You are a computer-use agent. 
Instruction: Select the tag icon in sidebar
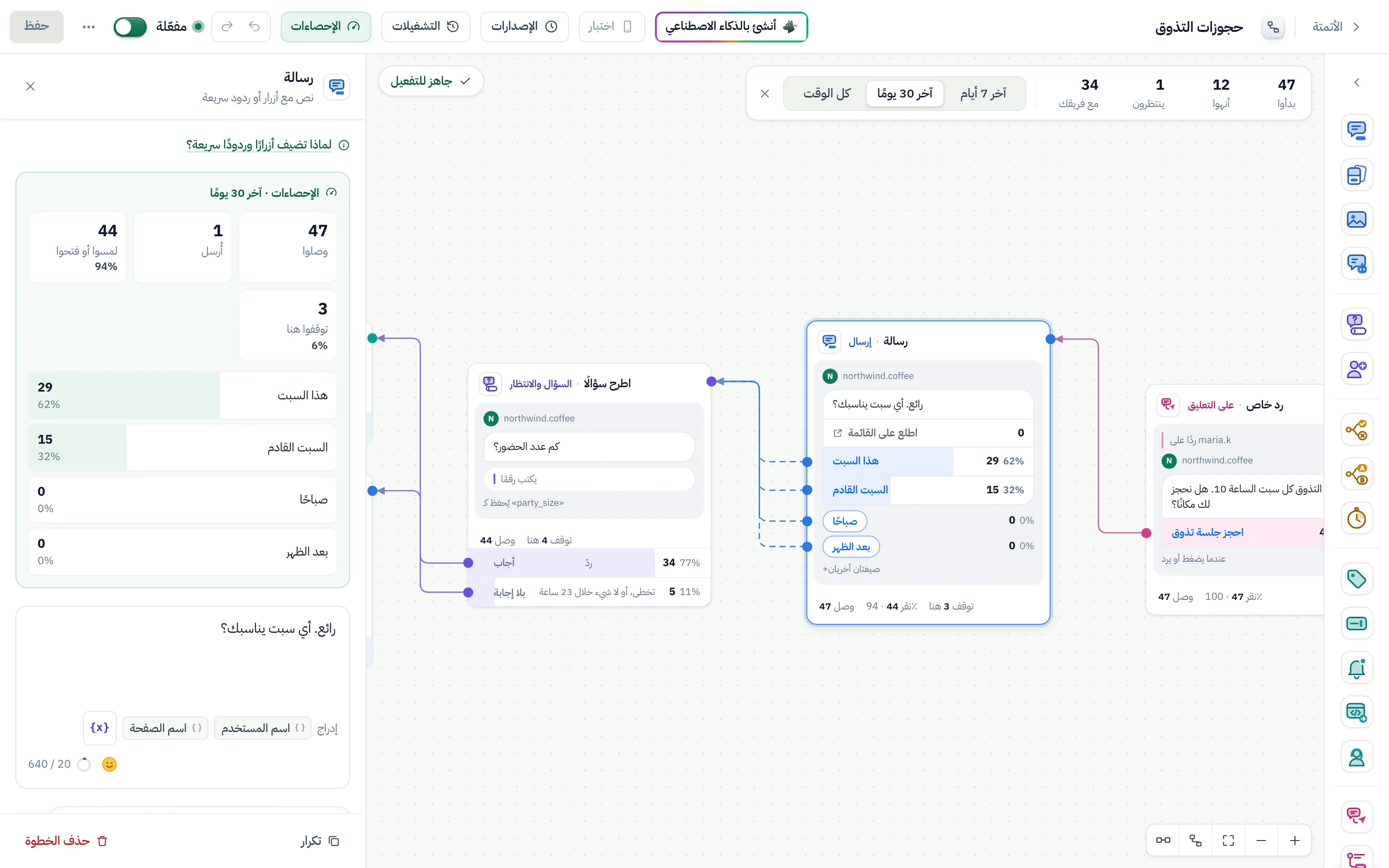coord(1356,579)
